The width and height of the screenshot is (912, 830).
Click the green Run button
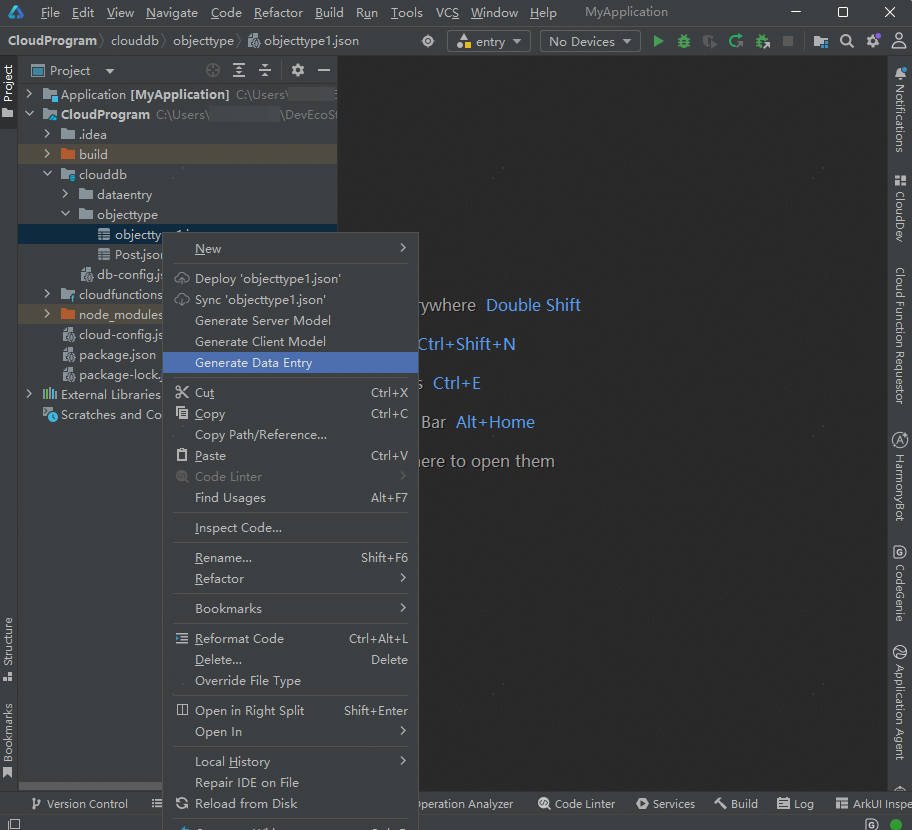(x=658, y=41)
